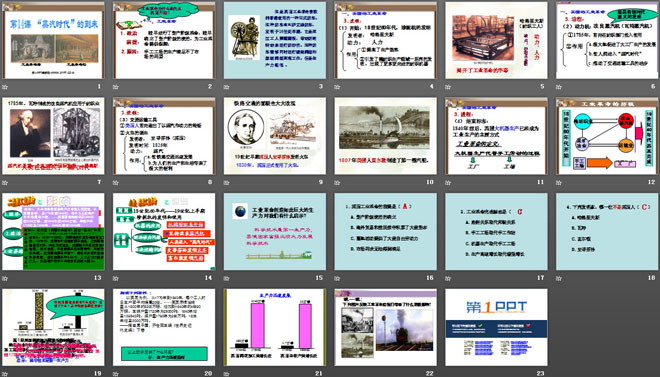The height and width of the screenshot is (377, 660).
Task: Click the animation star icon under slide 20
Action: (116, 374)
